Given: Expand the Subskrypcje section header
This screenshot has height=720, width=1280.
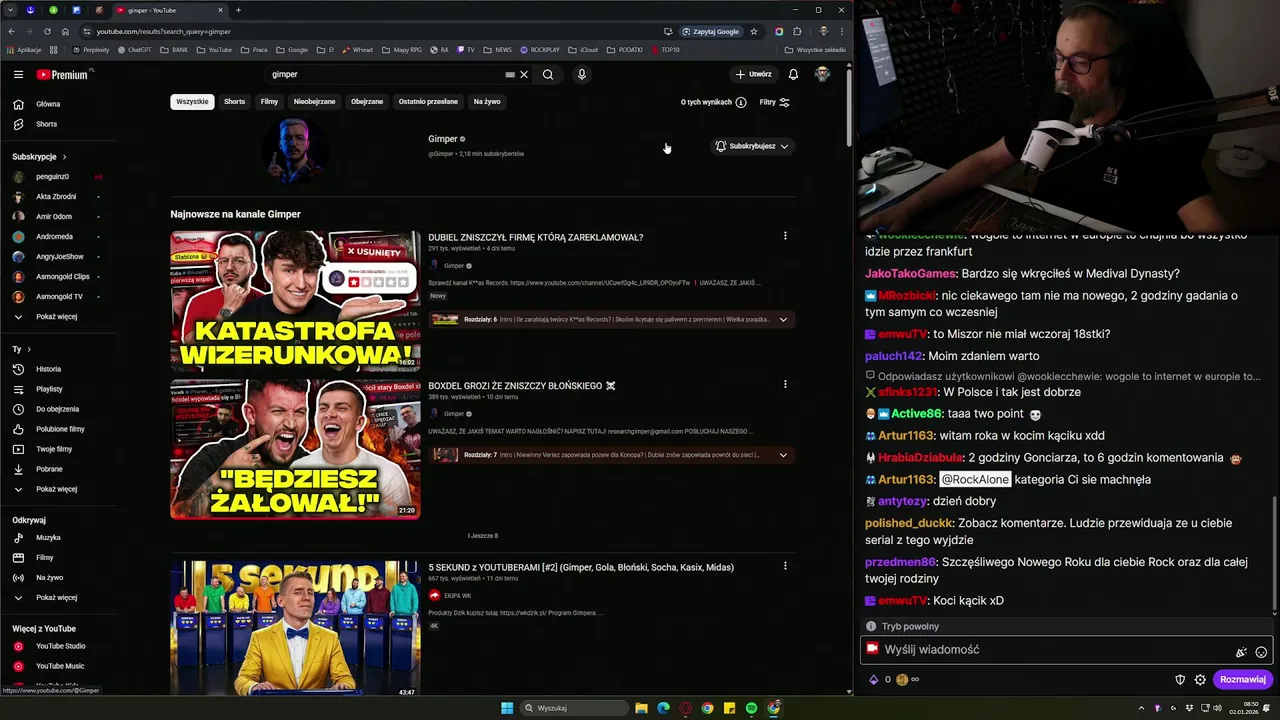Looking at the screenshot, I should [39, 156].
